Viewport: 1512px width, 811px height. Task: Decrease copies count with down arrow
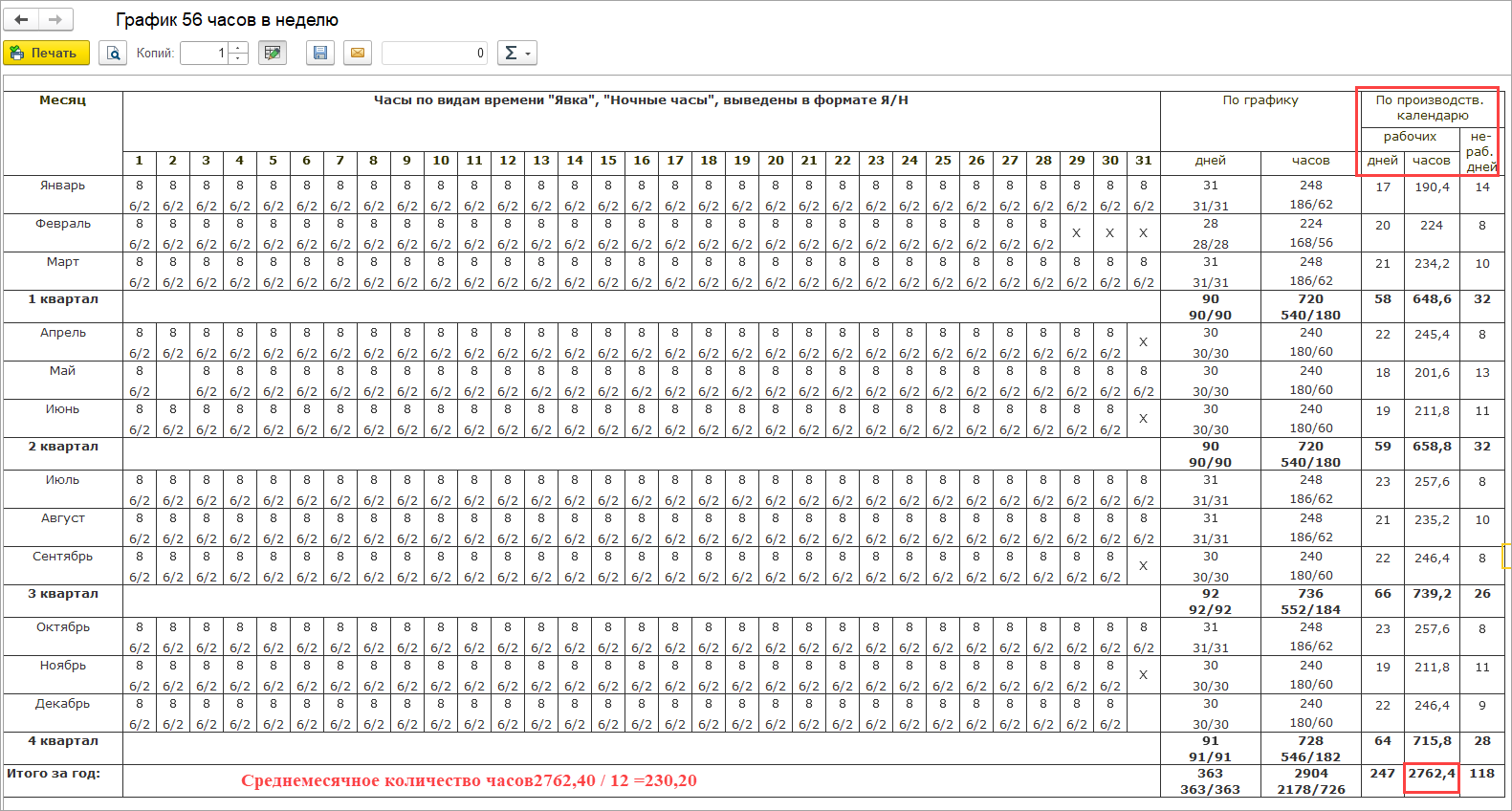pos(238,58)
